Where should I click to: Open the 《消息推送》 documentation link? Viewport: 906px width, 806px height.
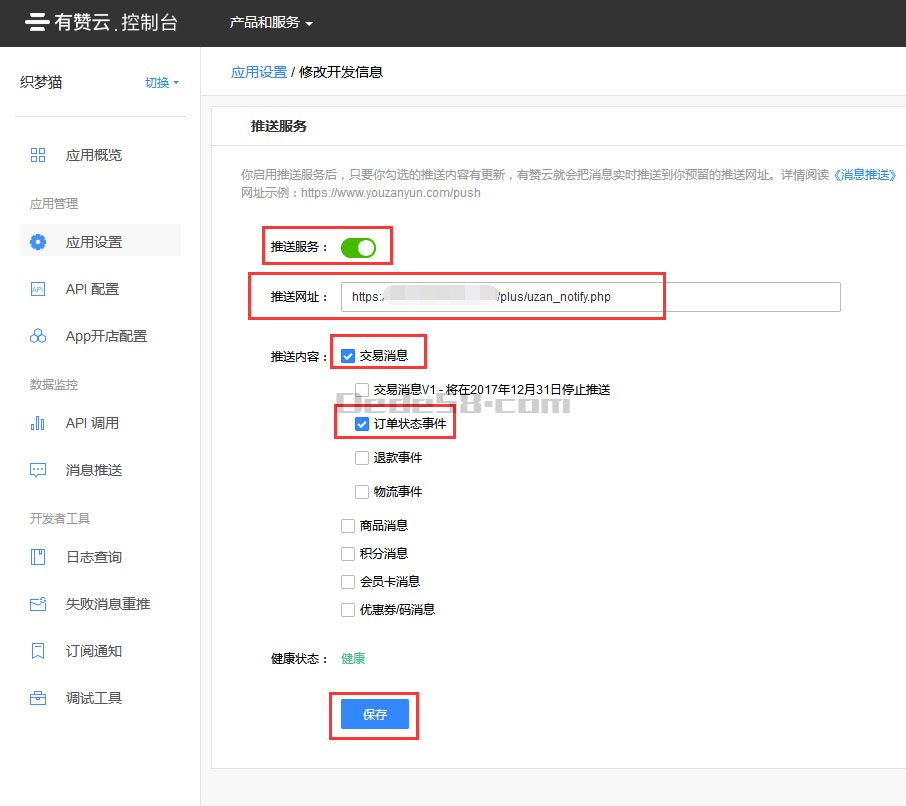(865, 174)
